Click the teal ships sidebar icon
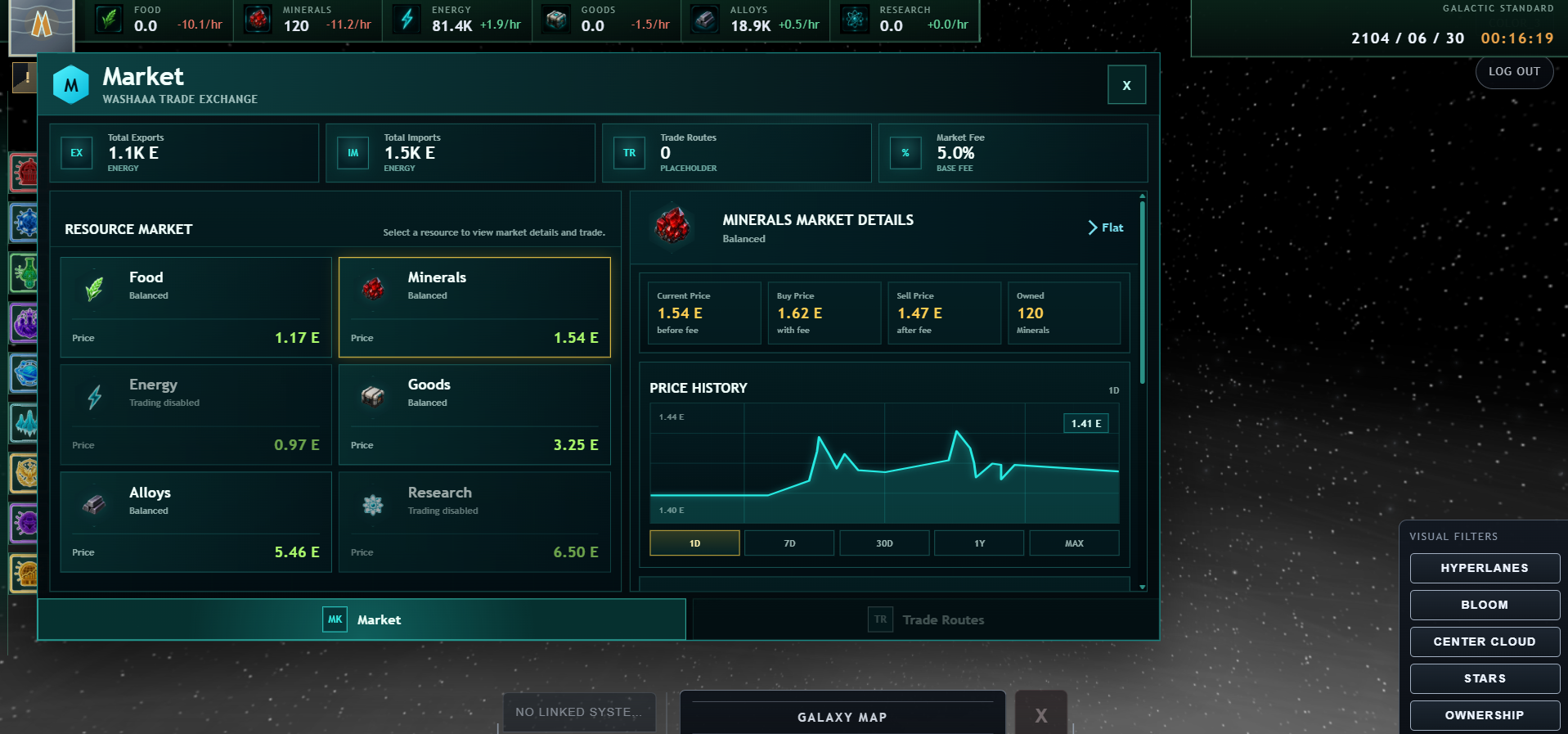Screen dimensions: 1568x734 [x=25, y=423]
